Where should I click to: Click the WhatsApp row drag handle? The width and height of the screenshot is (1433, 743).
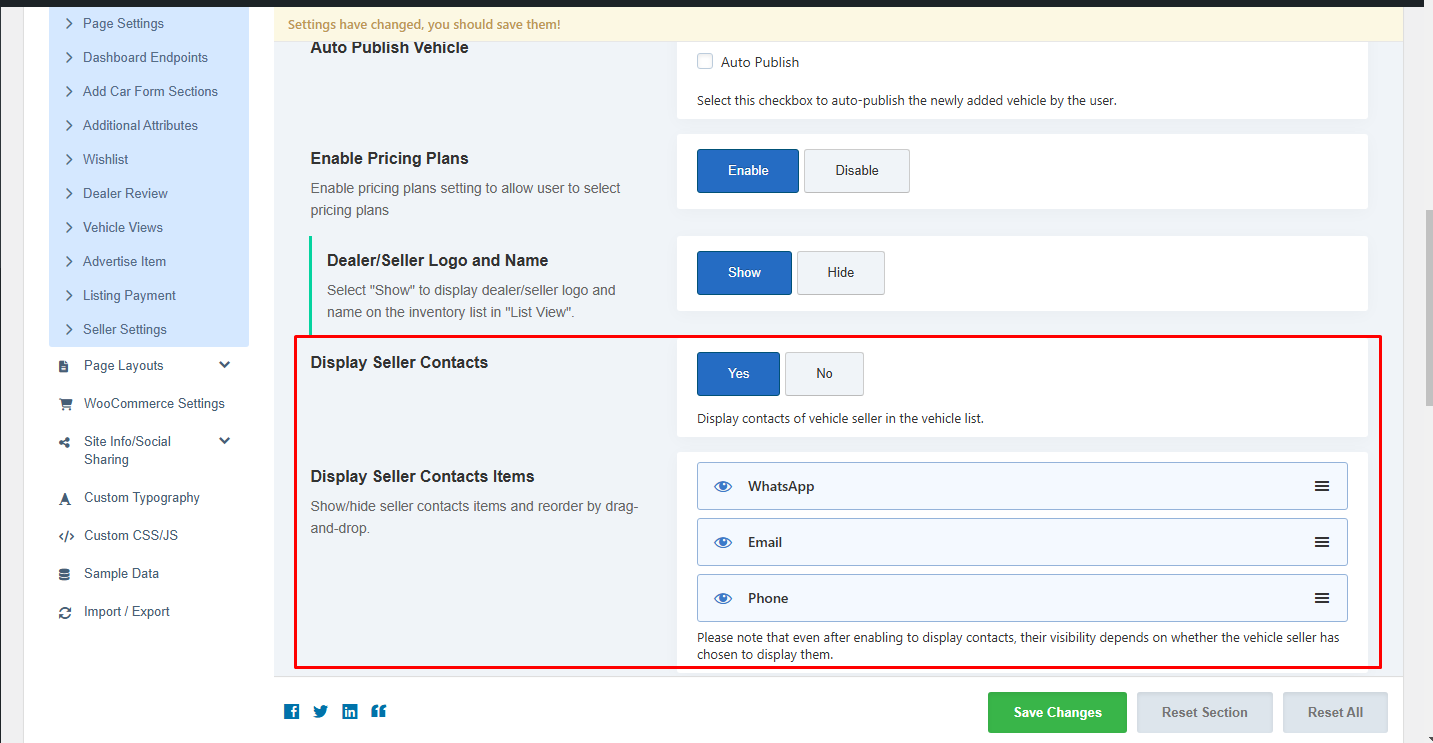coord(1322,486)
